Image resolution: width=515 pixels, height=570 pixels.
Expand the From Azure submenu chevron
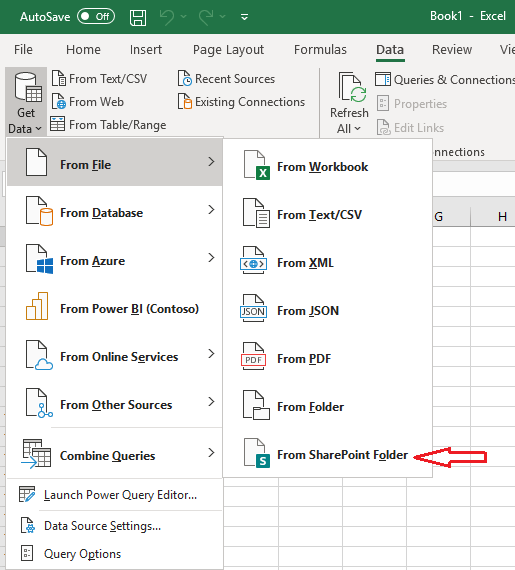(x=211, y=258)
